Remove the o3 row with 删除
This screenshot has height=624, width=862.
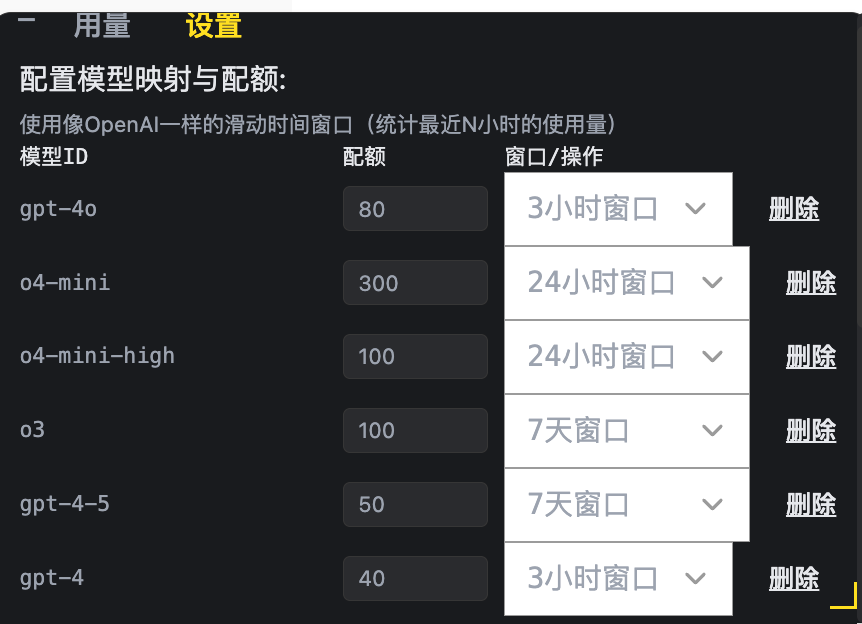coord(811,430)
